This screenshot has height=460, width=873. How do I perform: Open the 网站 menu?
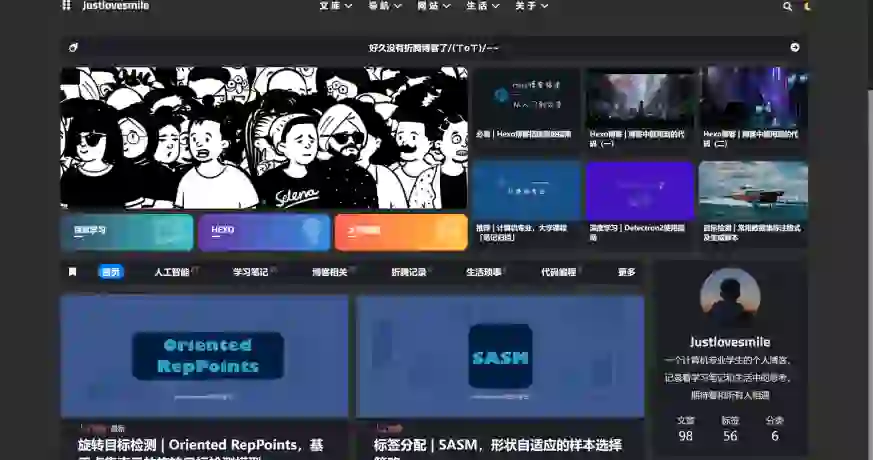[x=433, y=6]
